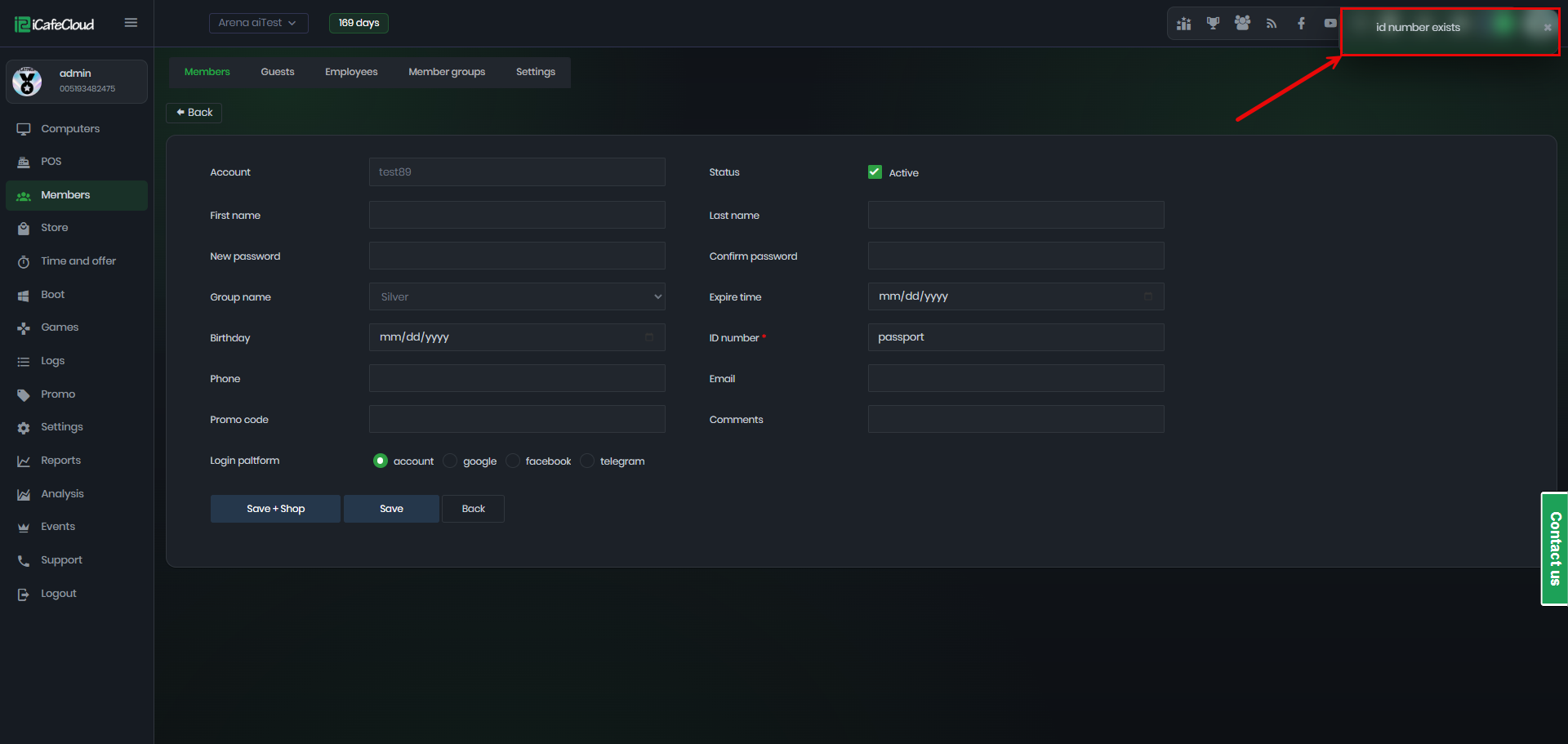This screenshot has height=744, width=1568.
Task: Click the Facebook icon in top bar
Action: pyautogui.click(x=1301, y=24)
